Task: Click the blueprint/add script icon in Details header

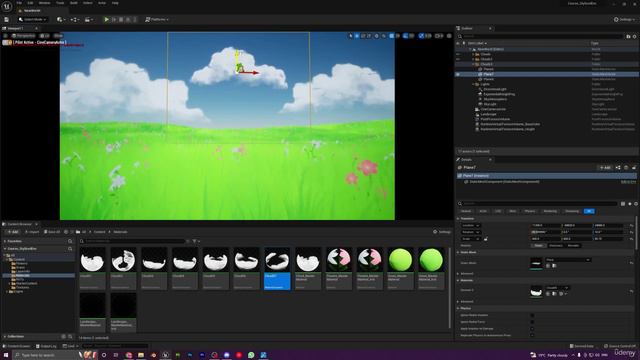Action: [618, 168]
